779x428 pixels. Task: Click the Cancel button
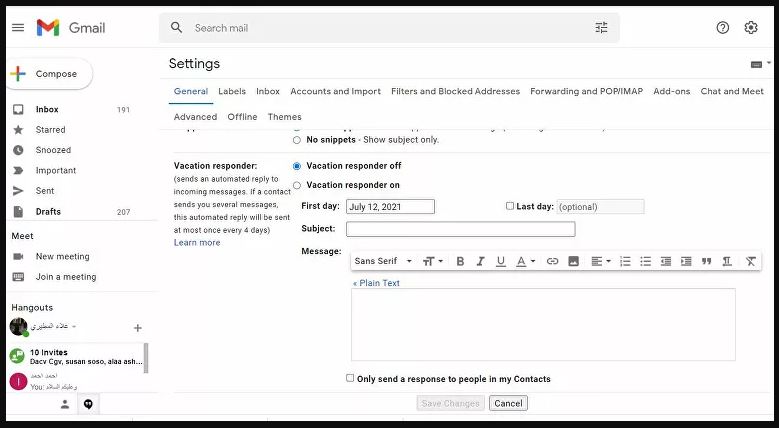pyautogui.click(x=508, y=403)
